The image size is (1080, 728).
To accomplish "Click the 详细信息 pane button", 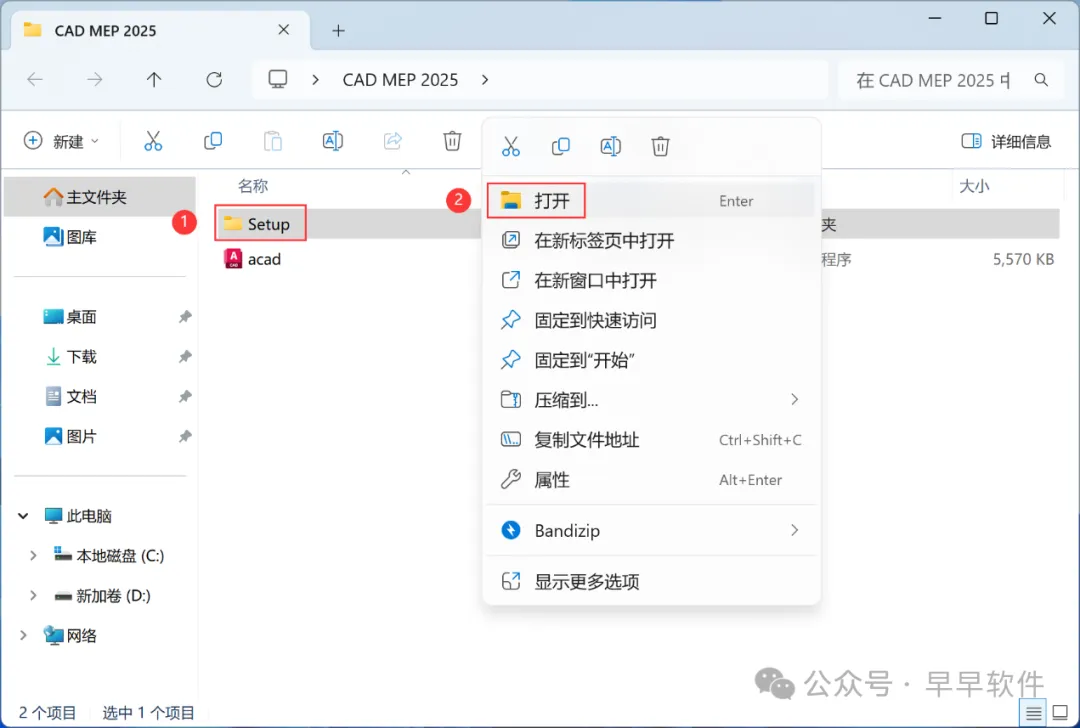I will tap(1006, 141).
